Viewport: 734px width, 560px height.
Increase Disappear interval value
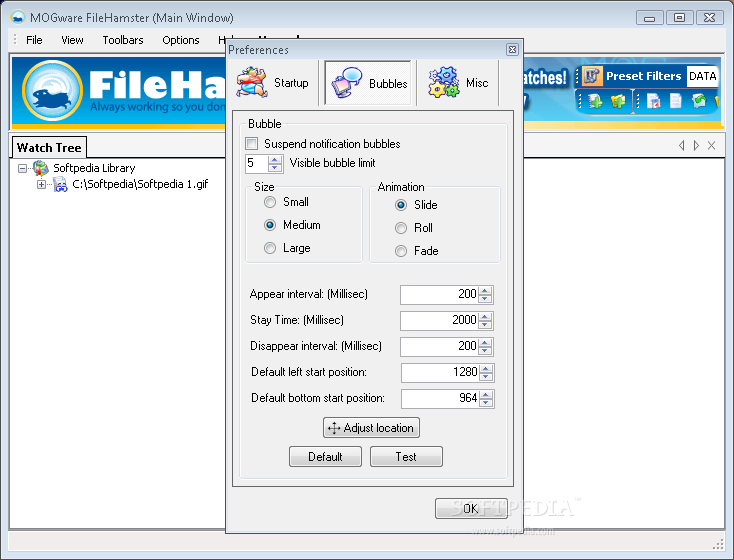(485, 342)
